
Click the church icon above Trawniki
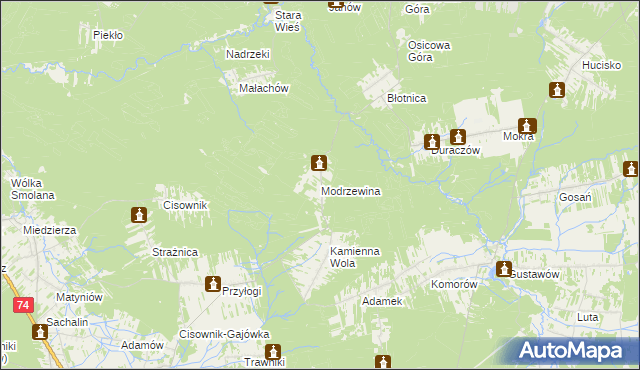273,352
